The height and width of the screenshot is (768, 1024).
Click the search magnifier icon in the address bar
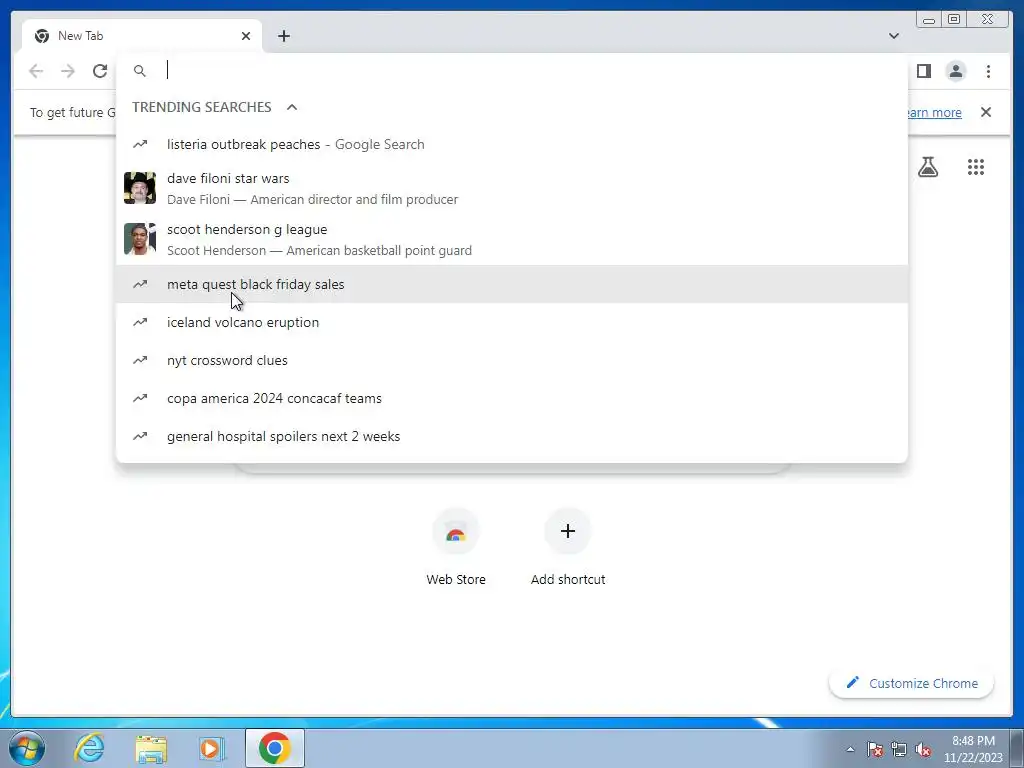click(140, 71)
